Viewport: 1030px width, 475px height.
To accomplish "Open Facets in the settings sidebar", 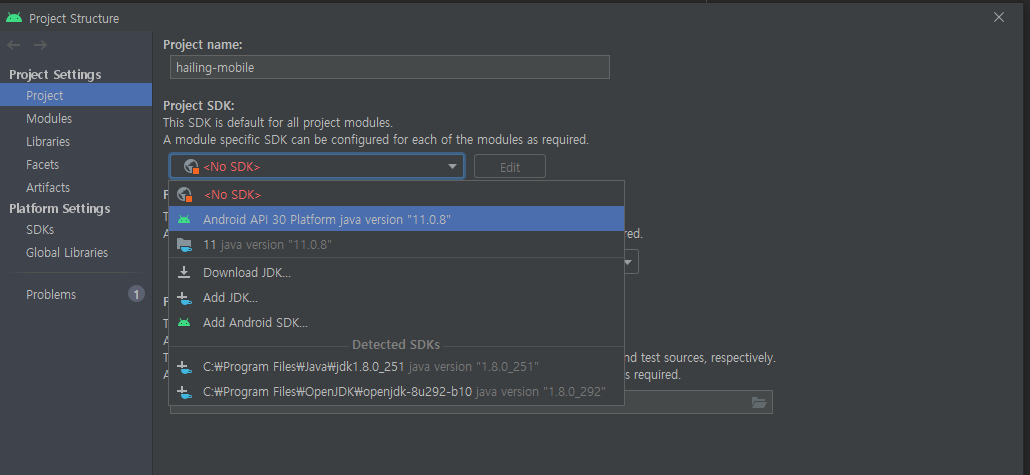I will coord(76,164).
